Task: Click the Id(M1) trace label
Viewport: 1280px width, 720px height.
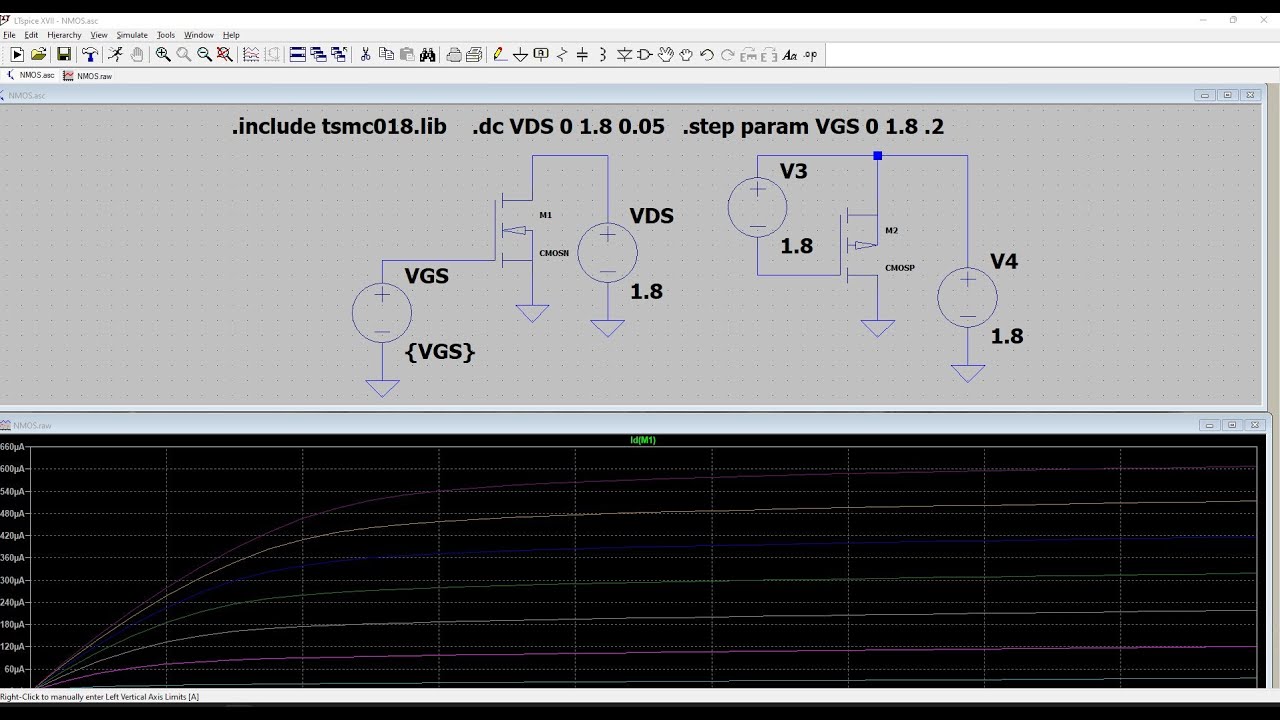Action: 643,440
